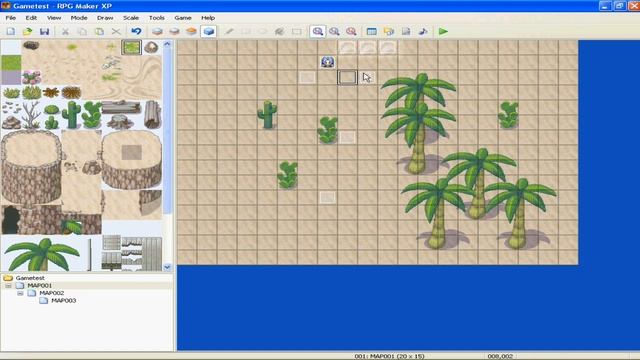Choose the Select region tool

297,31
